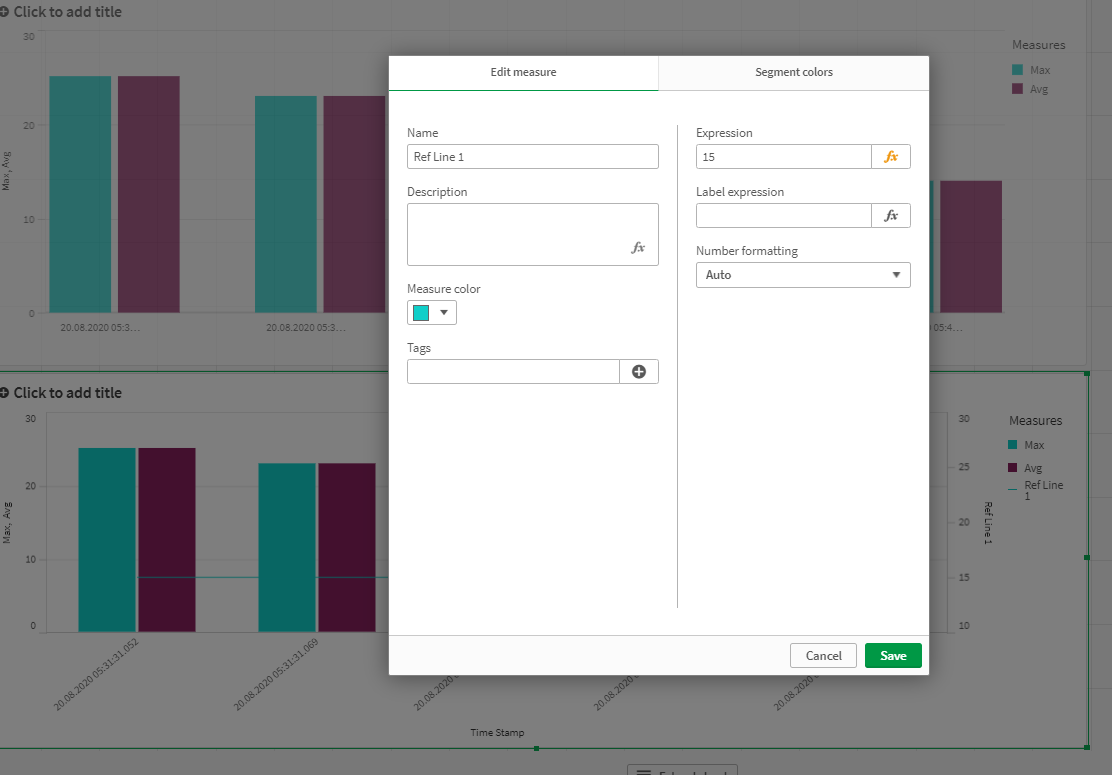Screen dimensions: 1112x775
Task: Add a tag using the plus icon
Action: point(638,371)
